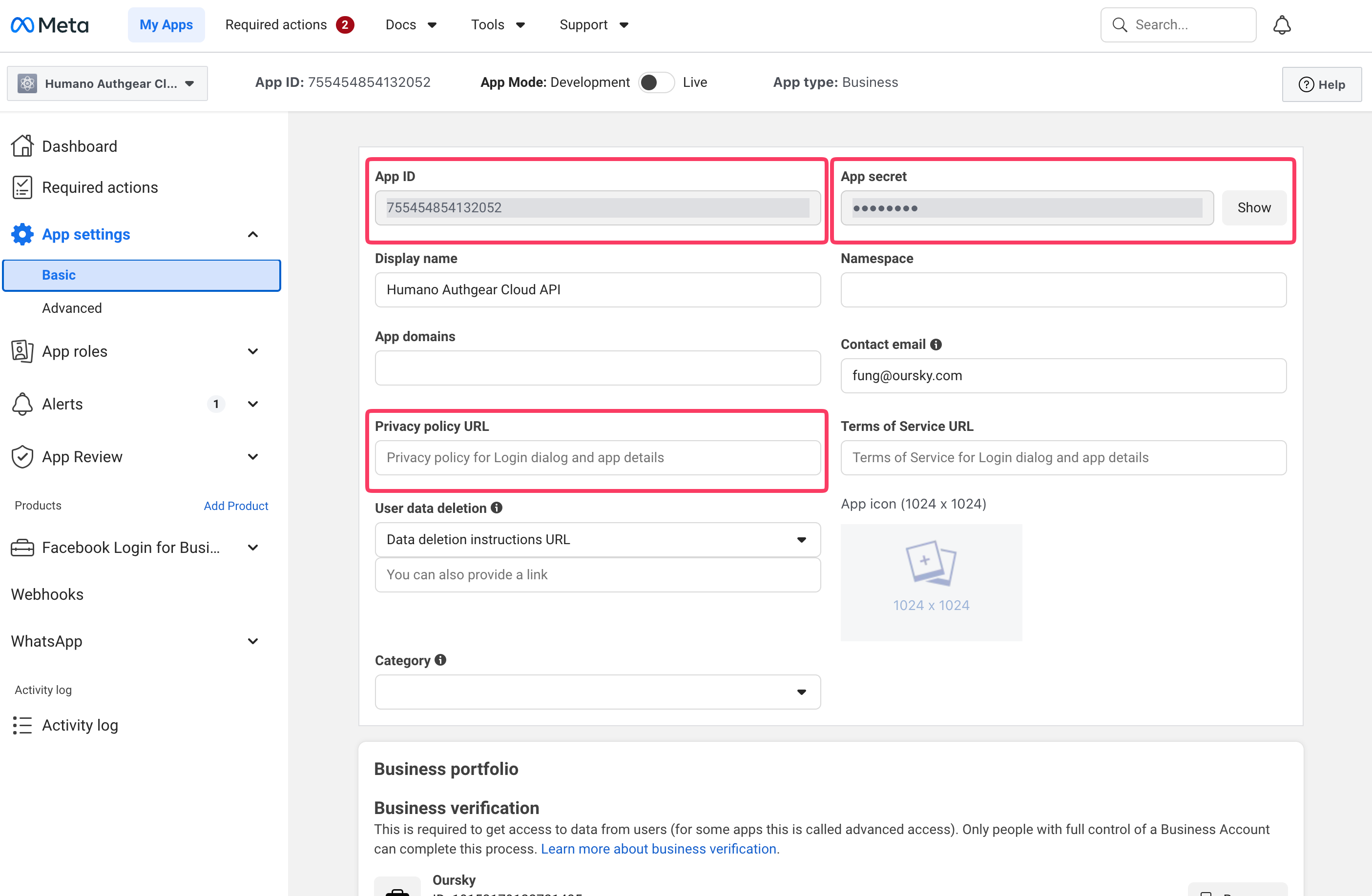Click the Add Product link

(x=236, y=505)
